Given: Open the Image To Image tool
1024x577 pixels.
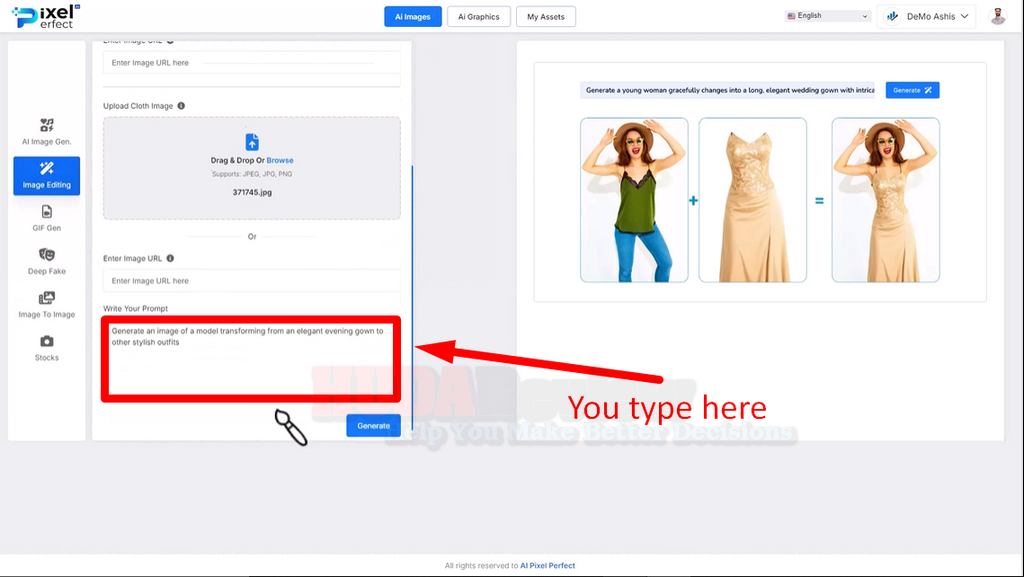Looking at the screenshot, I should pyautogui.click(x=46, y=305).
